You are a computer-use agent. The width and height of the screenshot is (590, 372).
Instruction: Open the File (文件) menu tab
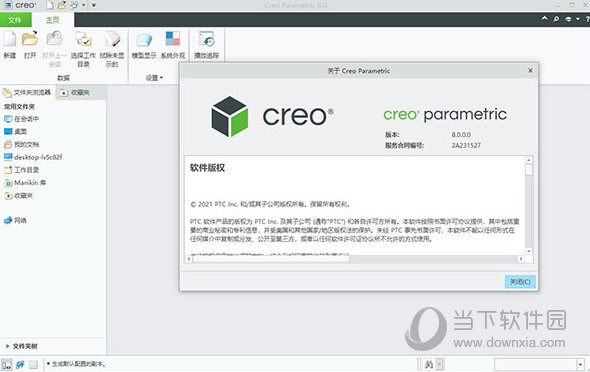coord(15,20)
